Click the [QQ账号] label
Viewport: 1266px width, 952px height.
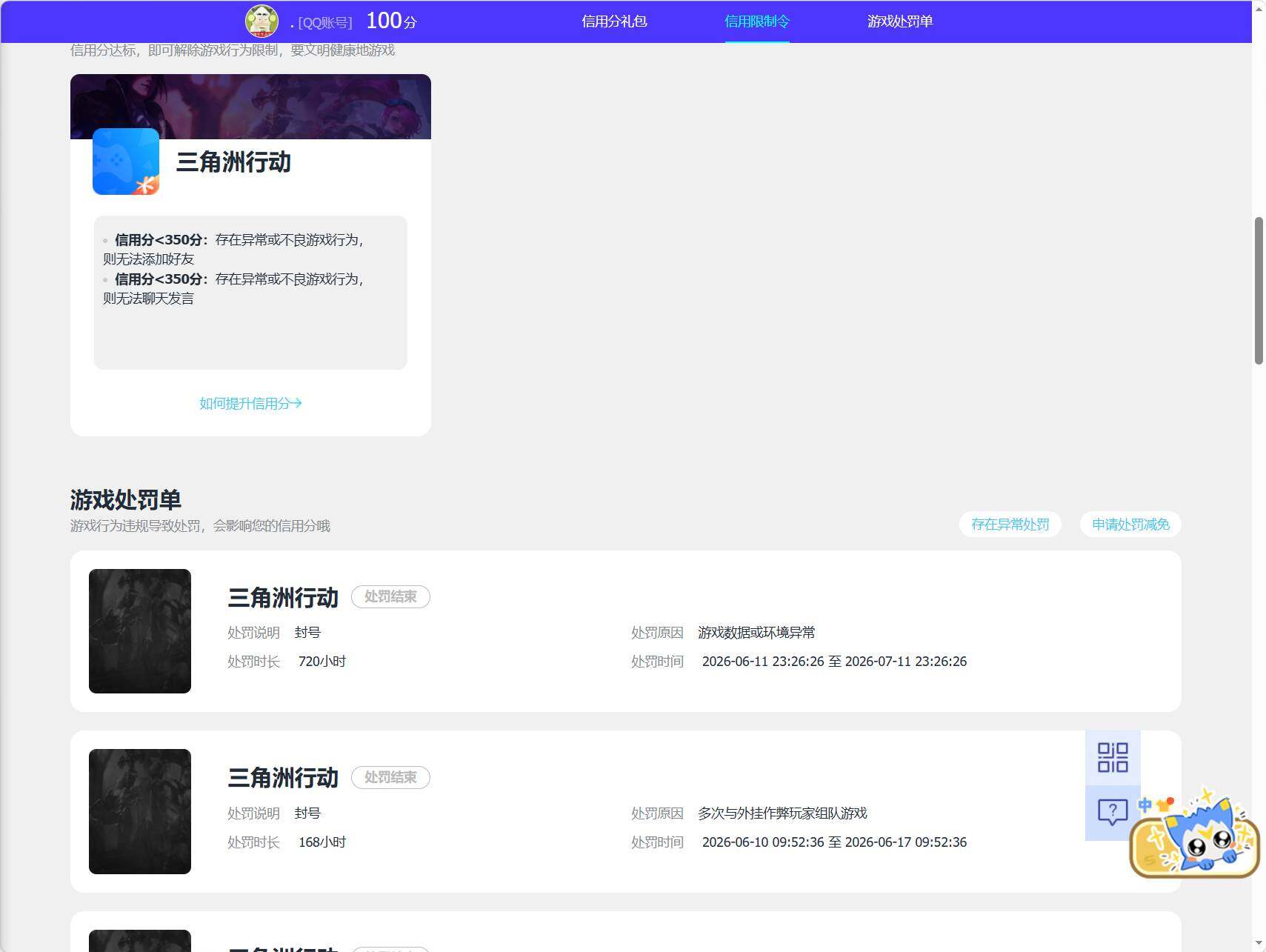point(324,23)
